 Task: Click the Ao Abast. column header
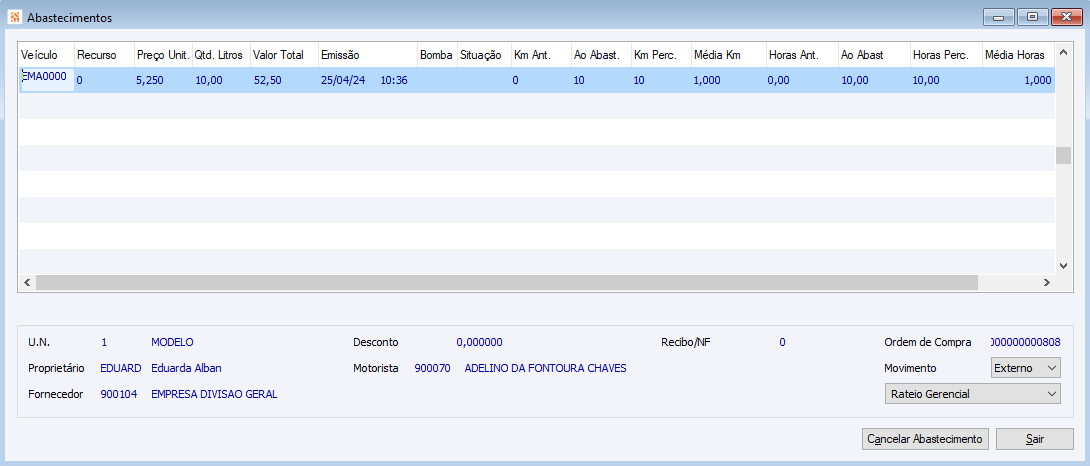[x=601, y=55]
